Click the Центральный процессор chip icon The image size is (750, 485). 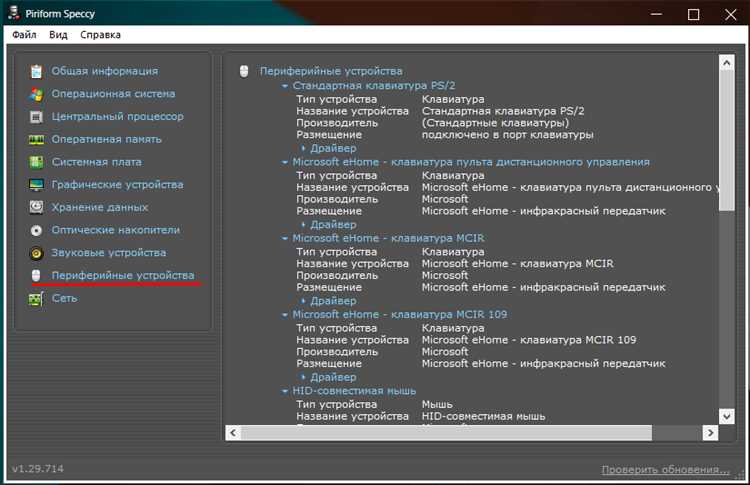pos(36,117)
